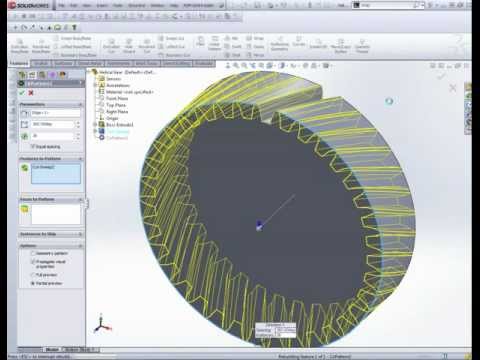
Task: Expand the Boss-Extrude1 tree node
Action: 95,125
